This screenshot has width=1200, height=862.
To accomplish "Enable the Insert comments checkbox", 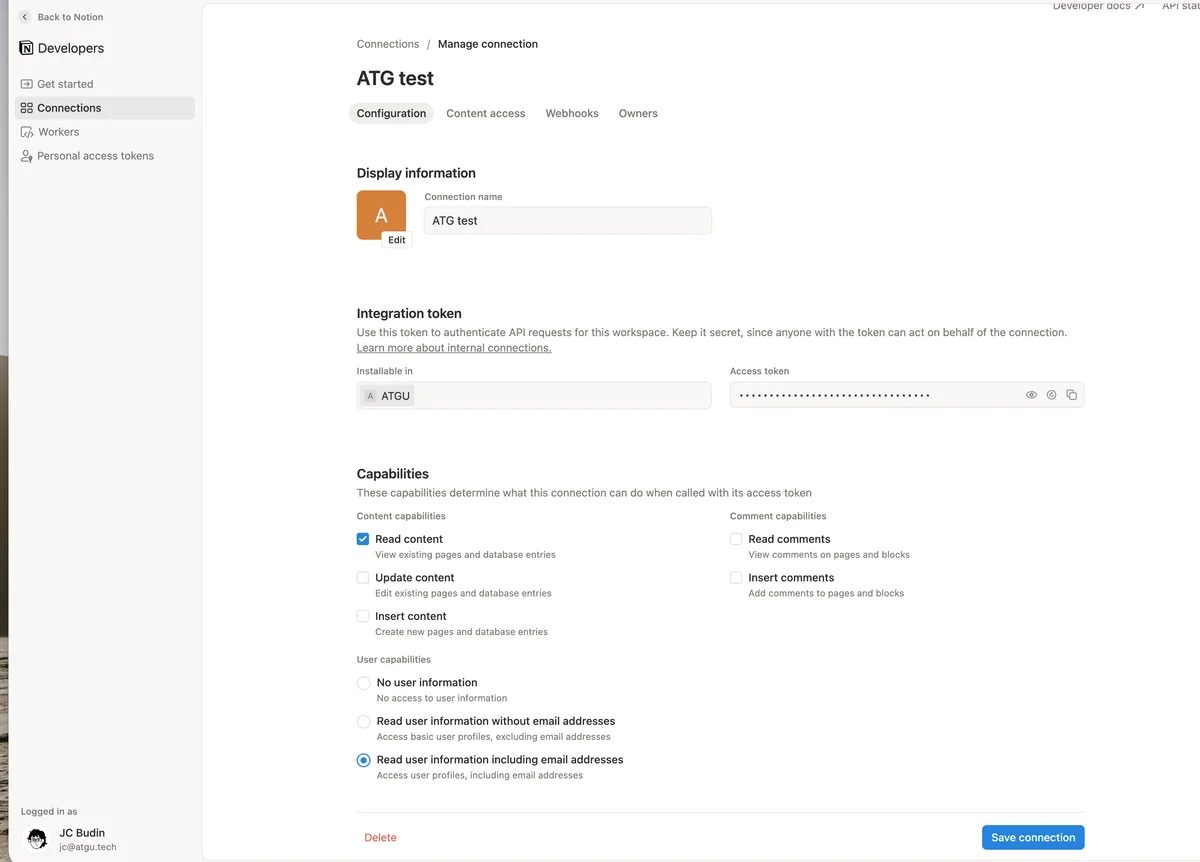I will click(736, 578).
